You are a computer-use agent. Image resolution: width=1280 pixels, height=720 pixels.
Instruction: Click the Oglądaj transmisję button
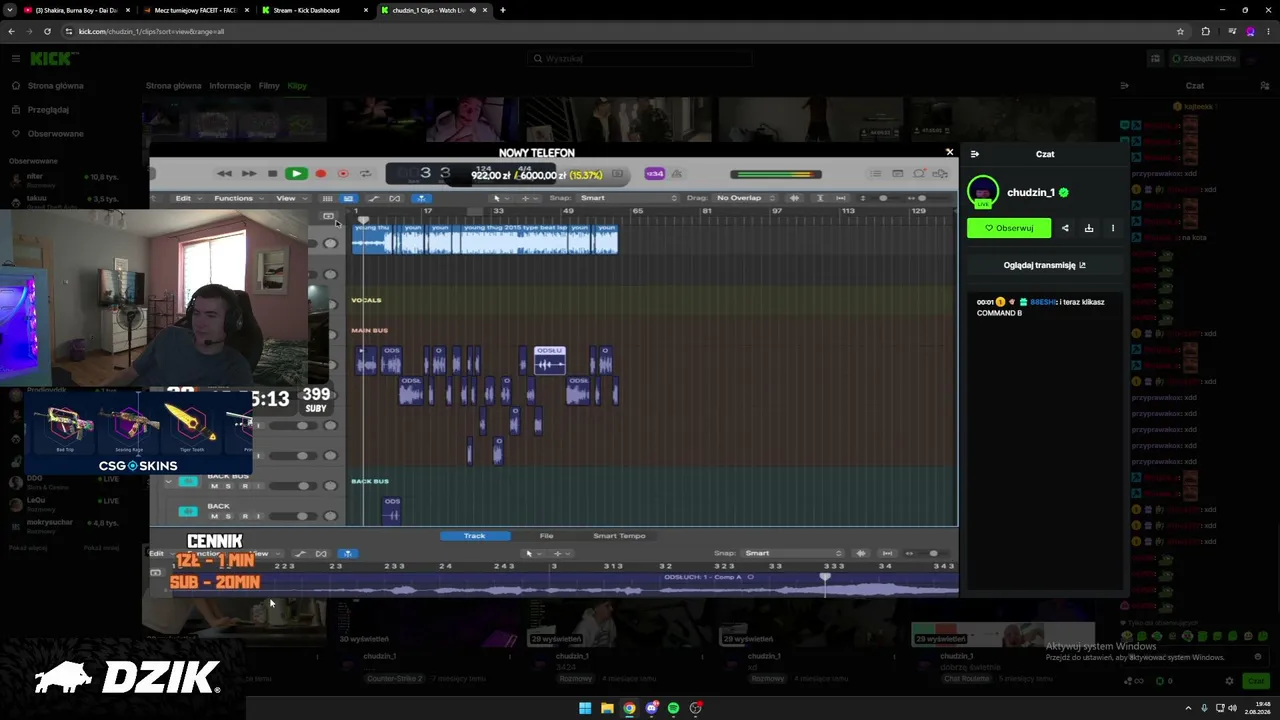(x=1045, y=265)
